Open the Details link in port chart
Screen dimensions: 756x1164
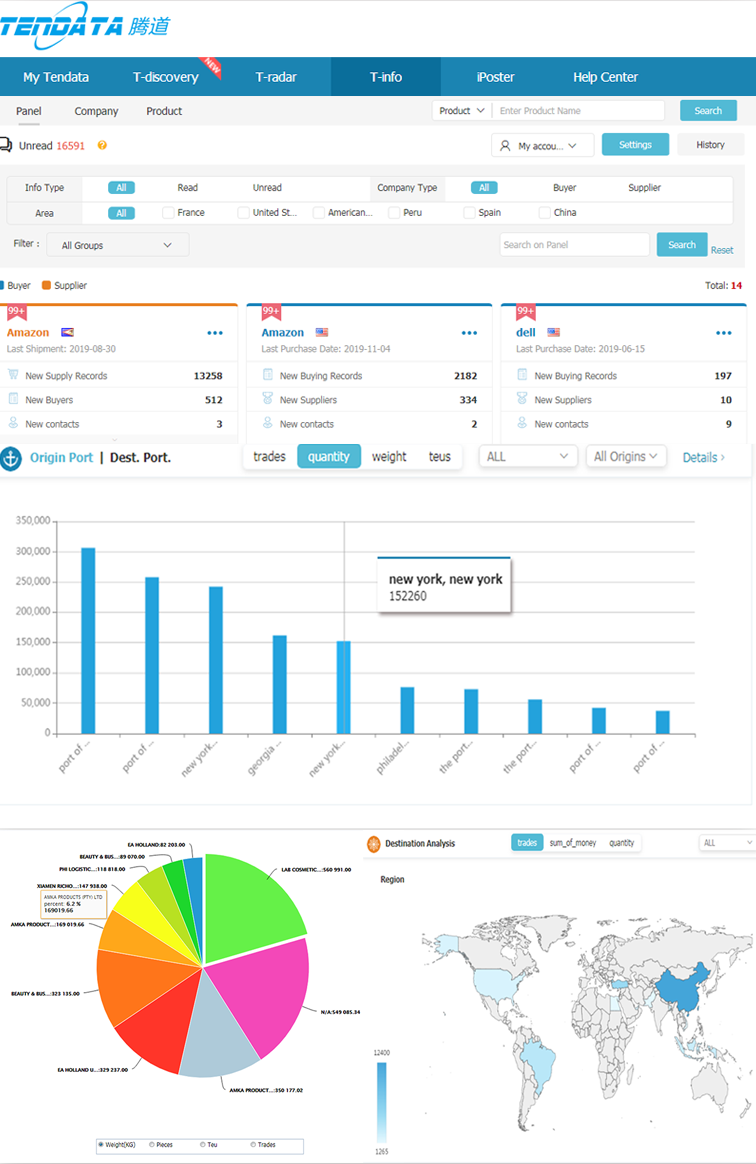(x=703, y=457)
